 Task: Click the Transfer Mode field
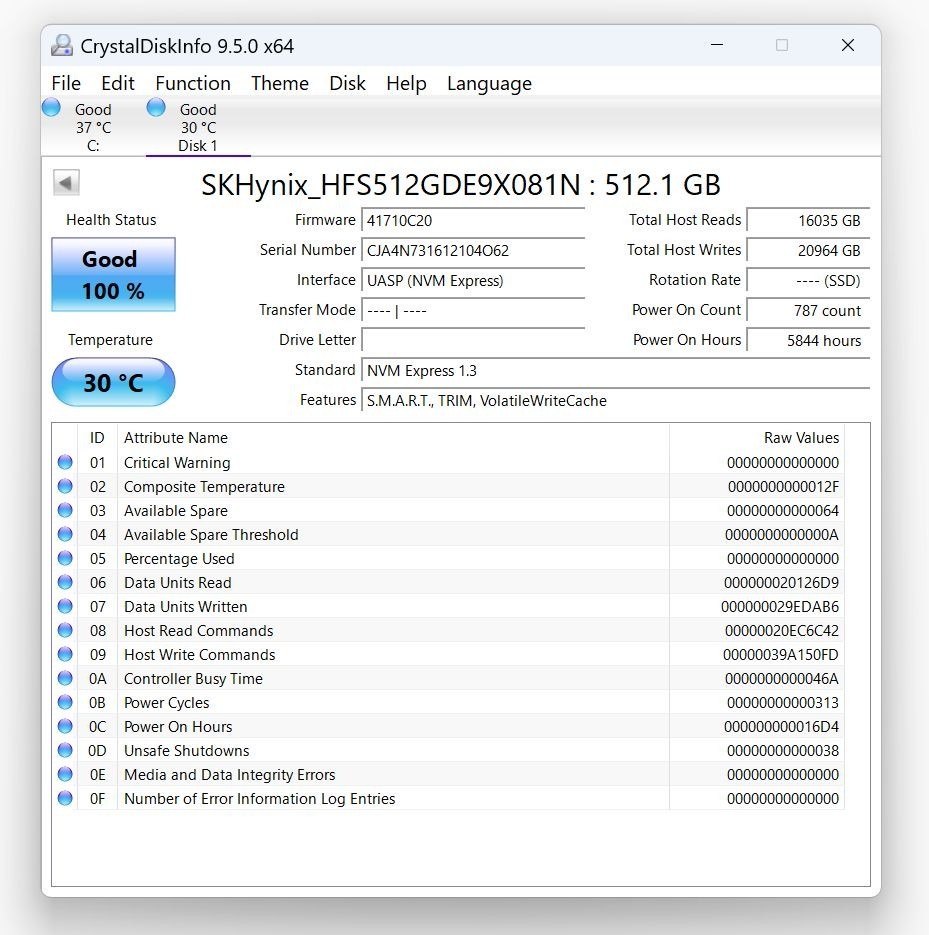[473, 311]
